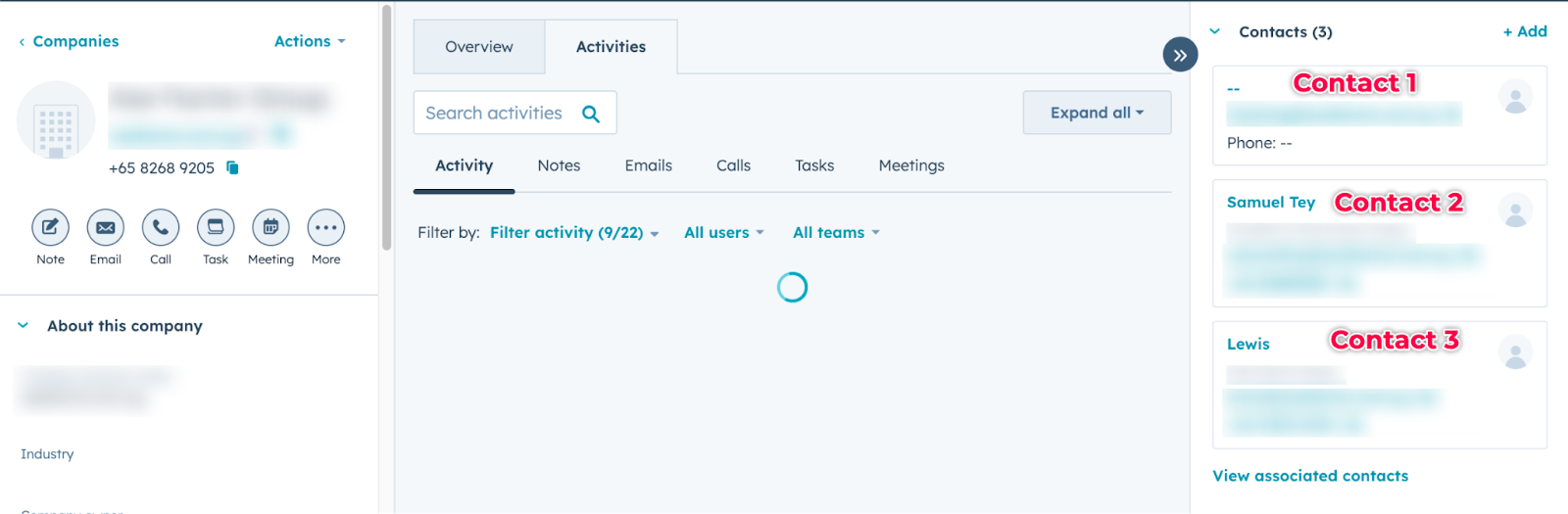
Task: Click the Expand all button
Action: pyautogui.click(x=1097, y=113)
